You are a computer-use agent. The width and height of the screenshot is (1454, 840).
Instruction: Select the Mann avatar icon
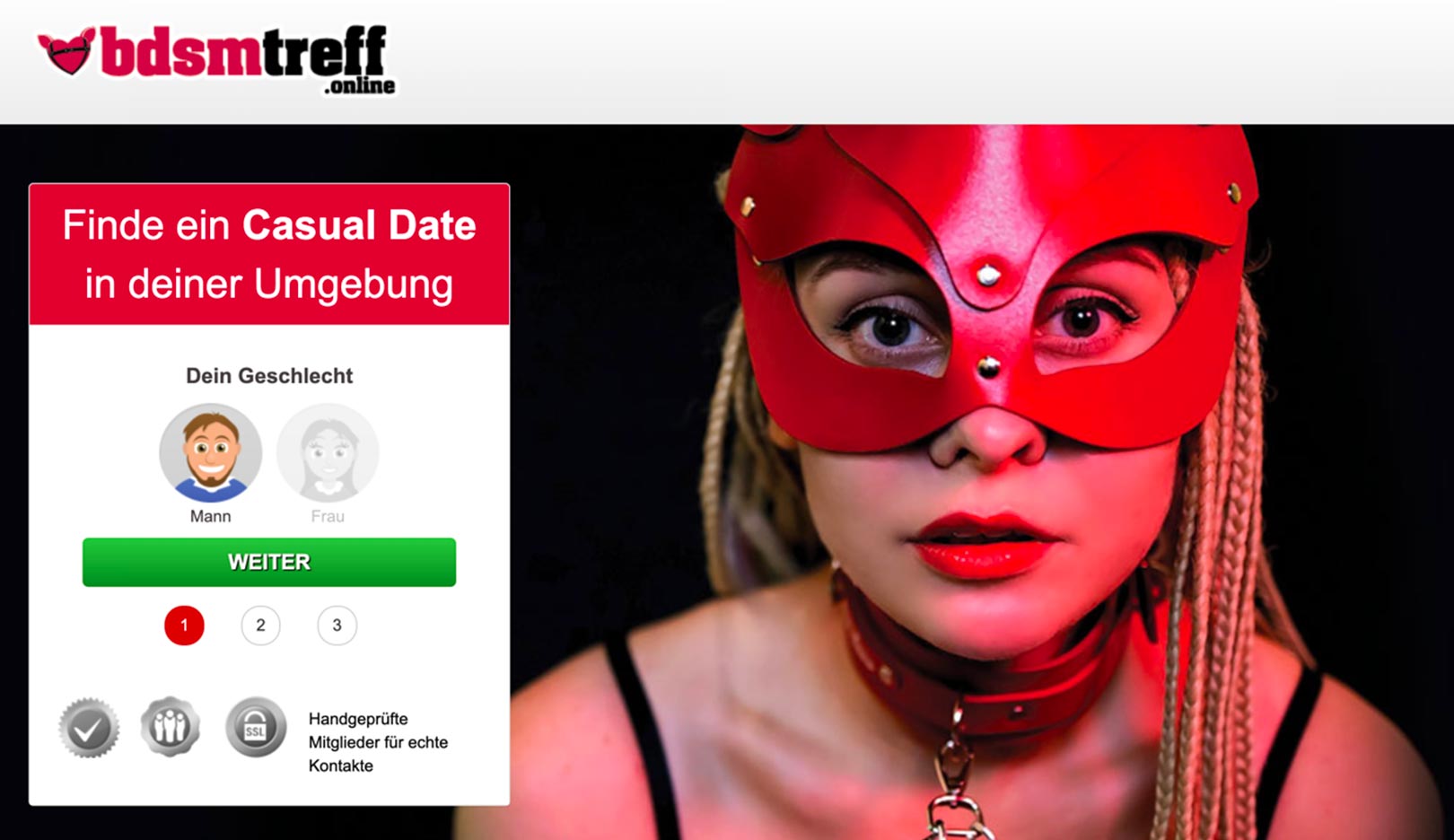(x=211, y=452)
